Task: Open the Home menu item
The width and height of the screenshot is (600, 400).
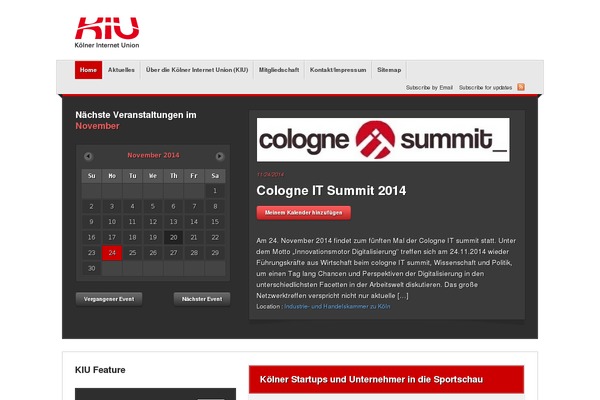Action: pyautogui.click(x=88, y=70)
